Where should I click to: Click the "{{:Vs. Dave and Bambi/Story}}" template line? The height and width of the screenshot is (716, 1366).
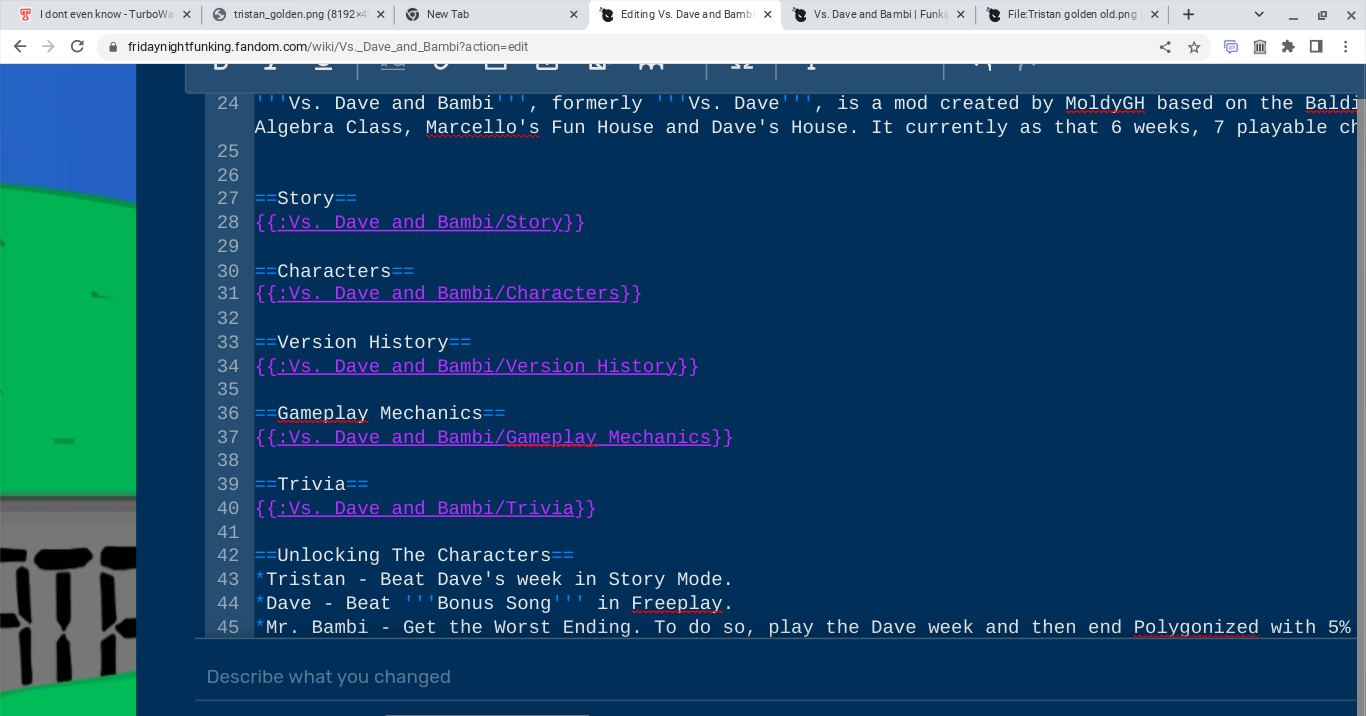(420, 222)
